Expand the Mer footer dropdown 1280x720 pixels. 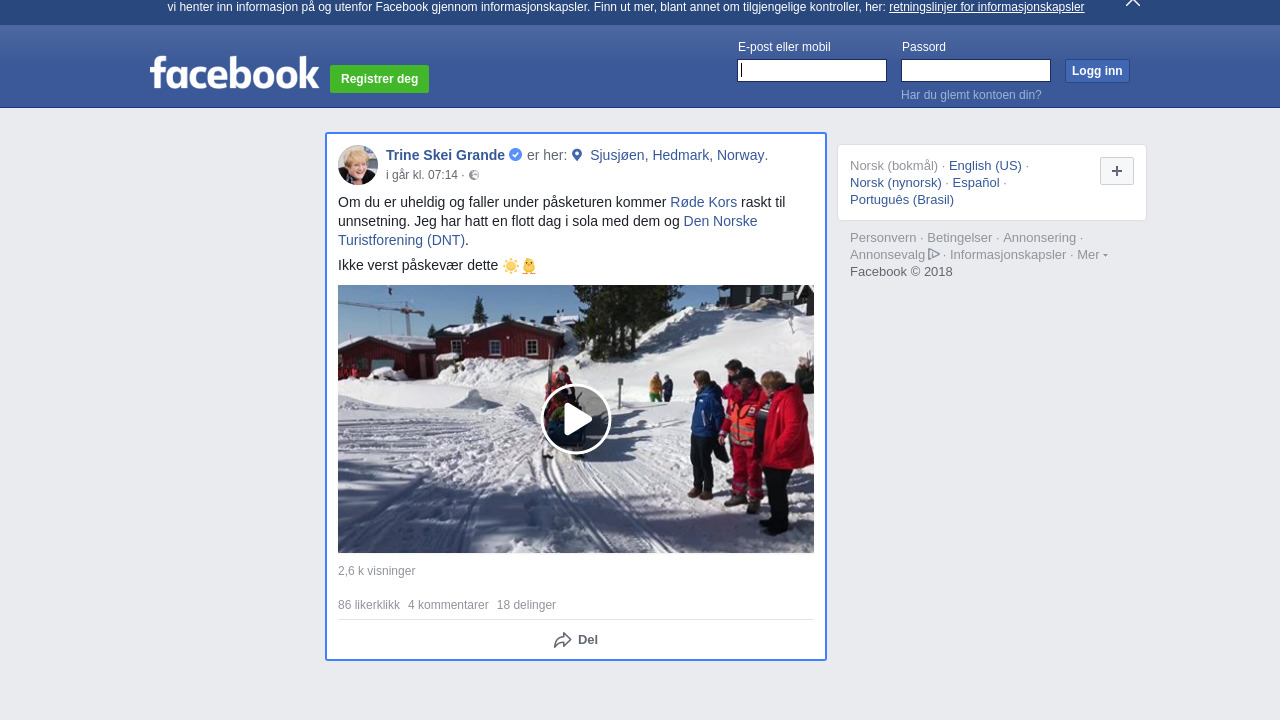[1092, 255]
